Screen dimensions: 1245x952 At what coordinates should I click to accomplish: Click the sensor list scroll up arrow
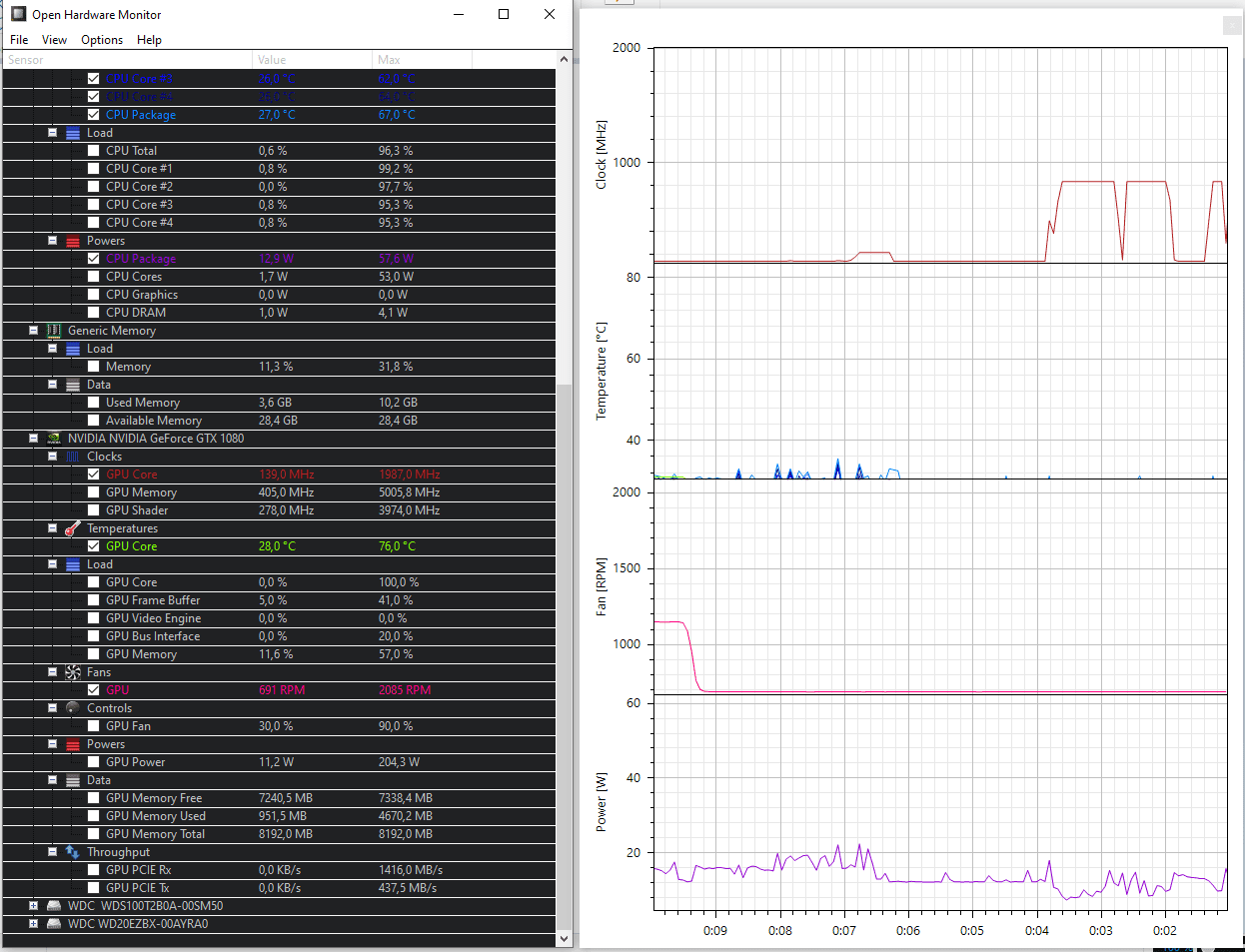click(x=564, y=60)
